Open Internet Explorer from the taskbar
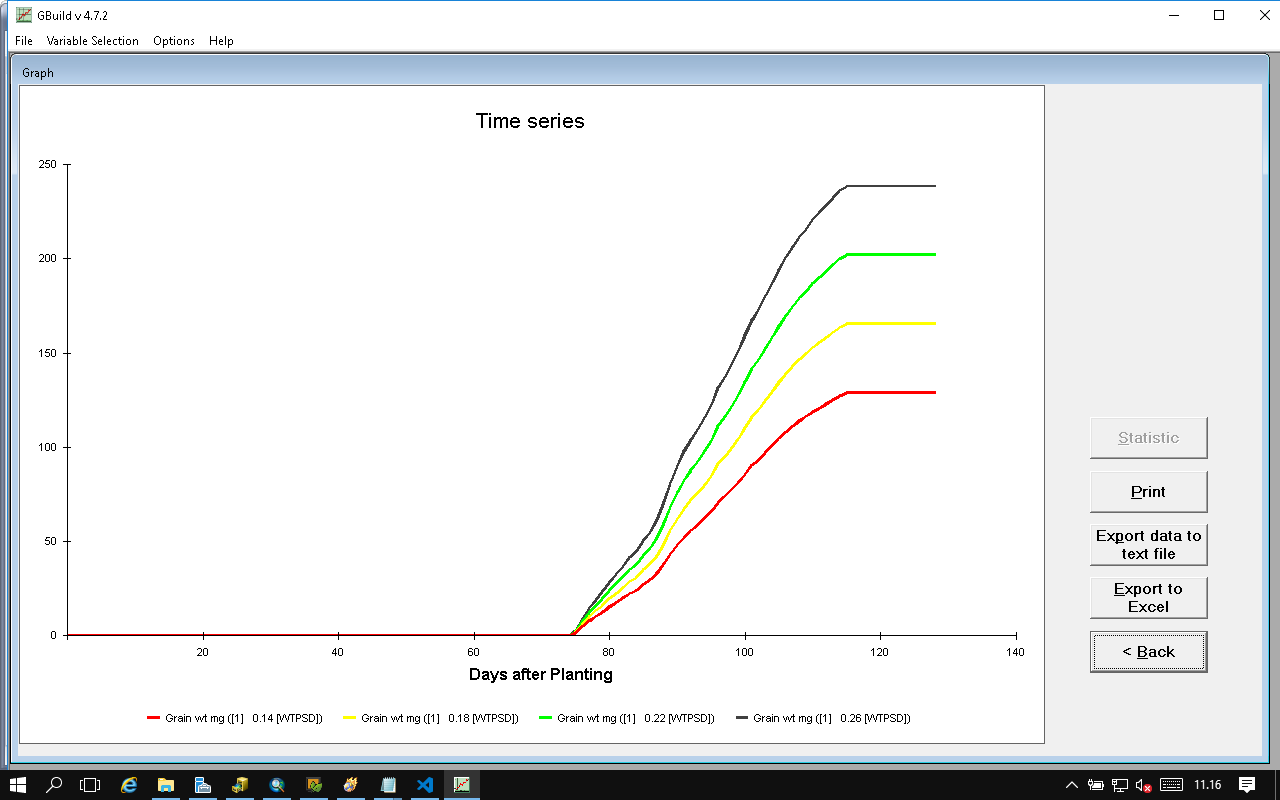 click(x=129, y=785)
